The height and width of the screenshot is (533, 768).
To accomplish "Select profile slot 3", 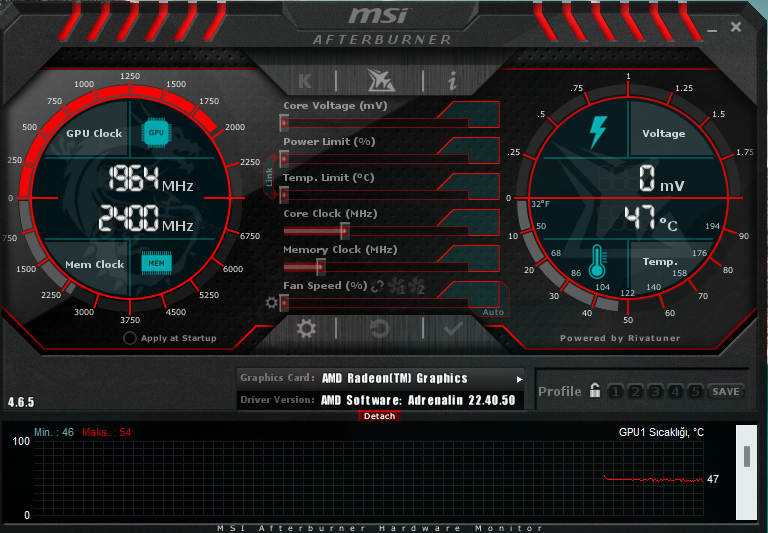I will [x=655, y=391].
